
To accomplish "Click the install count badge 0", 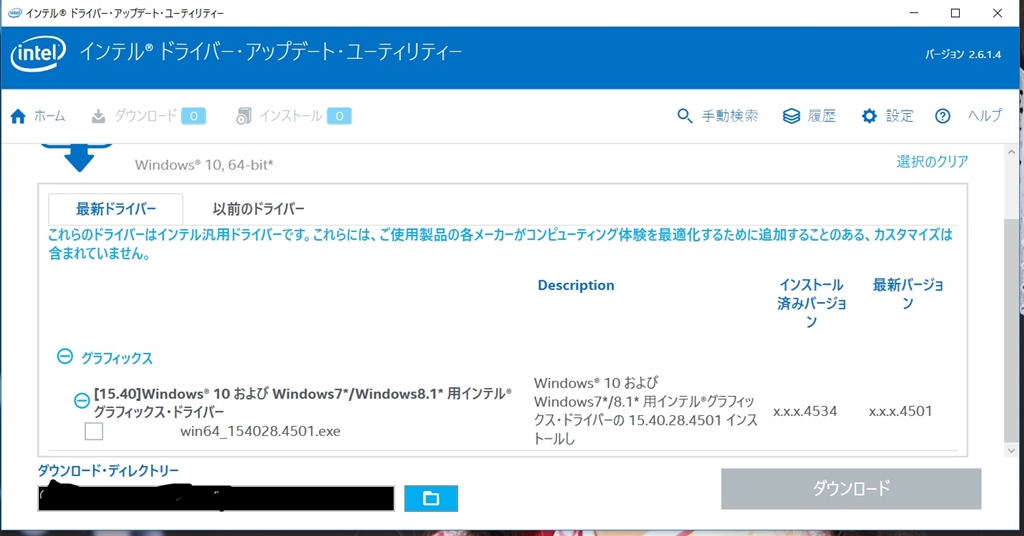I will 339,116.
